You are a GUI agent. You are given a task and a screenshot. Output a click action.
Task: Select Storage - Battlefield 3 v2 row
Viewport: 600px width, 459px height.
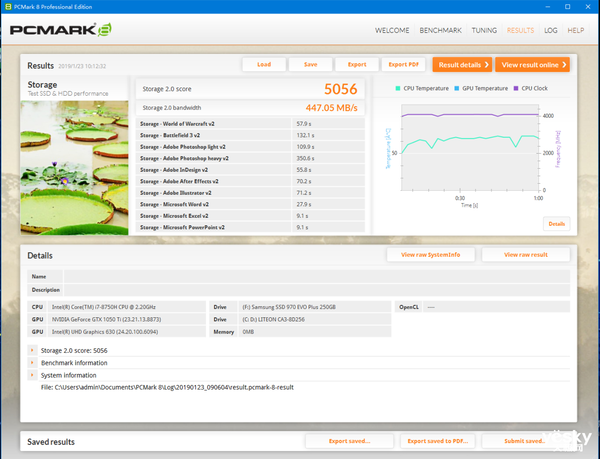(250, 135)
